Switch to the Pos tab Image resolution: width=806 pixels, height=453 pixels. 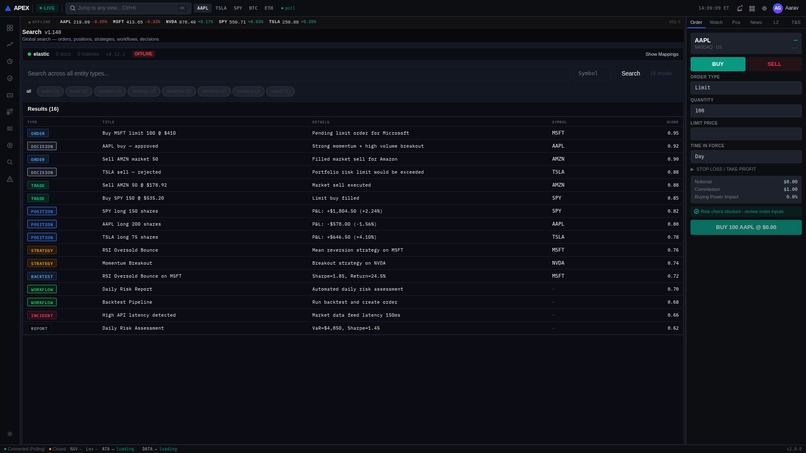click(x=736, y=23)
